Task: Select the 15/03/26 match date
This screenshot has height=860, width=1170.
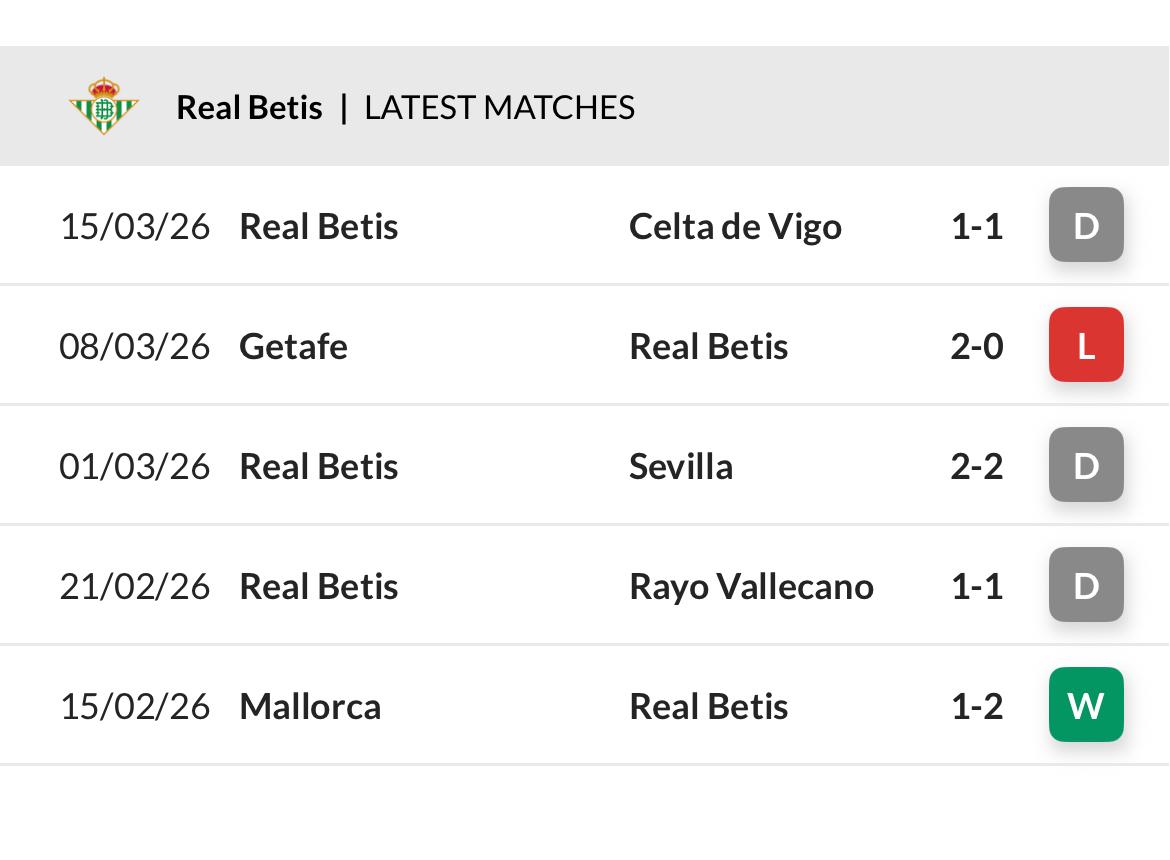Action: tap(135, 227)
